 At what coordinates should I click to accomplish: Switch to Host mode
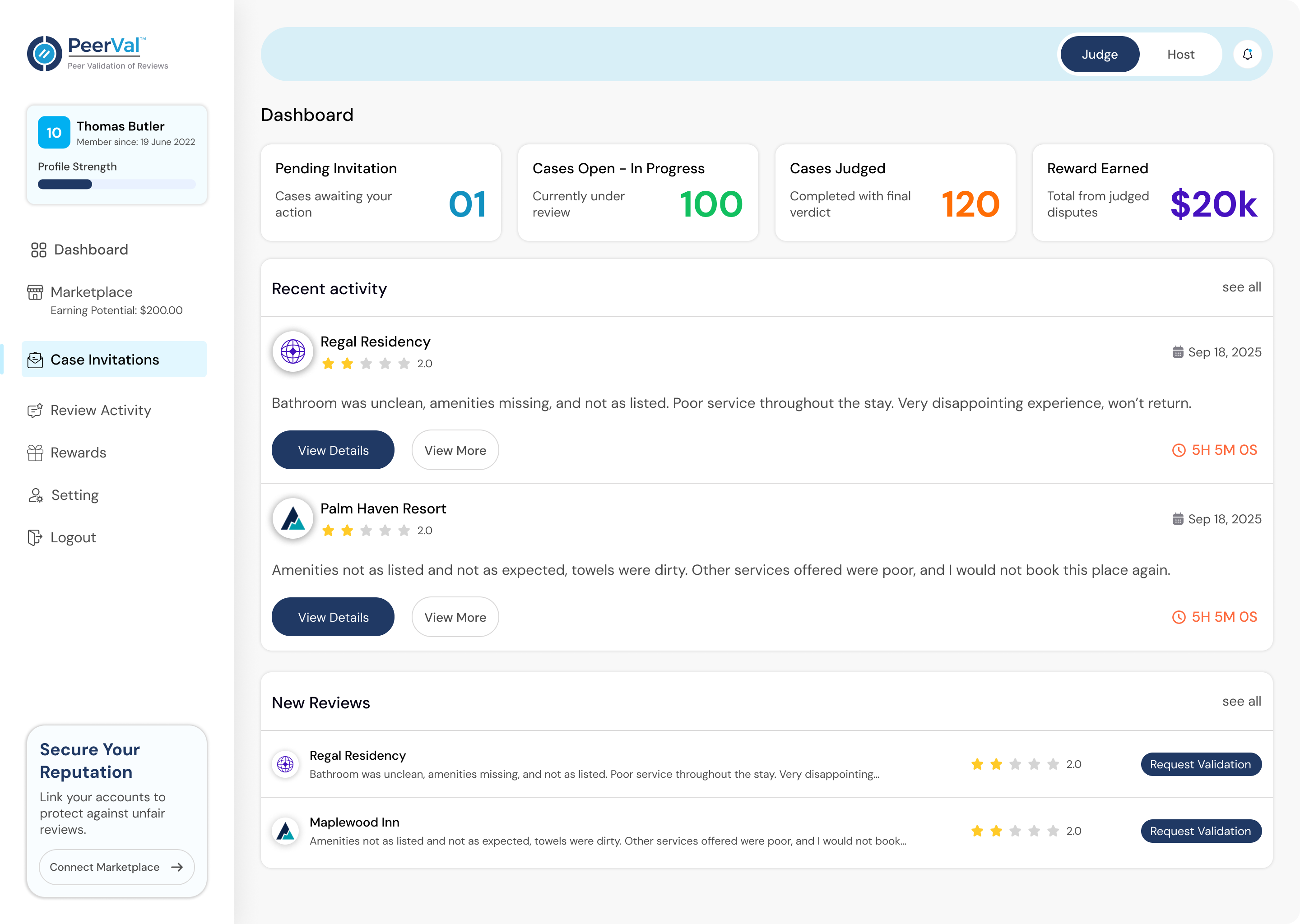1180,55
